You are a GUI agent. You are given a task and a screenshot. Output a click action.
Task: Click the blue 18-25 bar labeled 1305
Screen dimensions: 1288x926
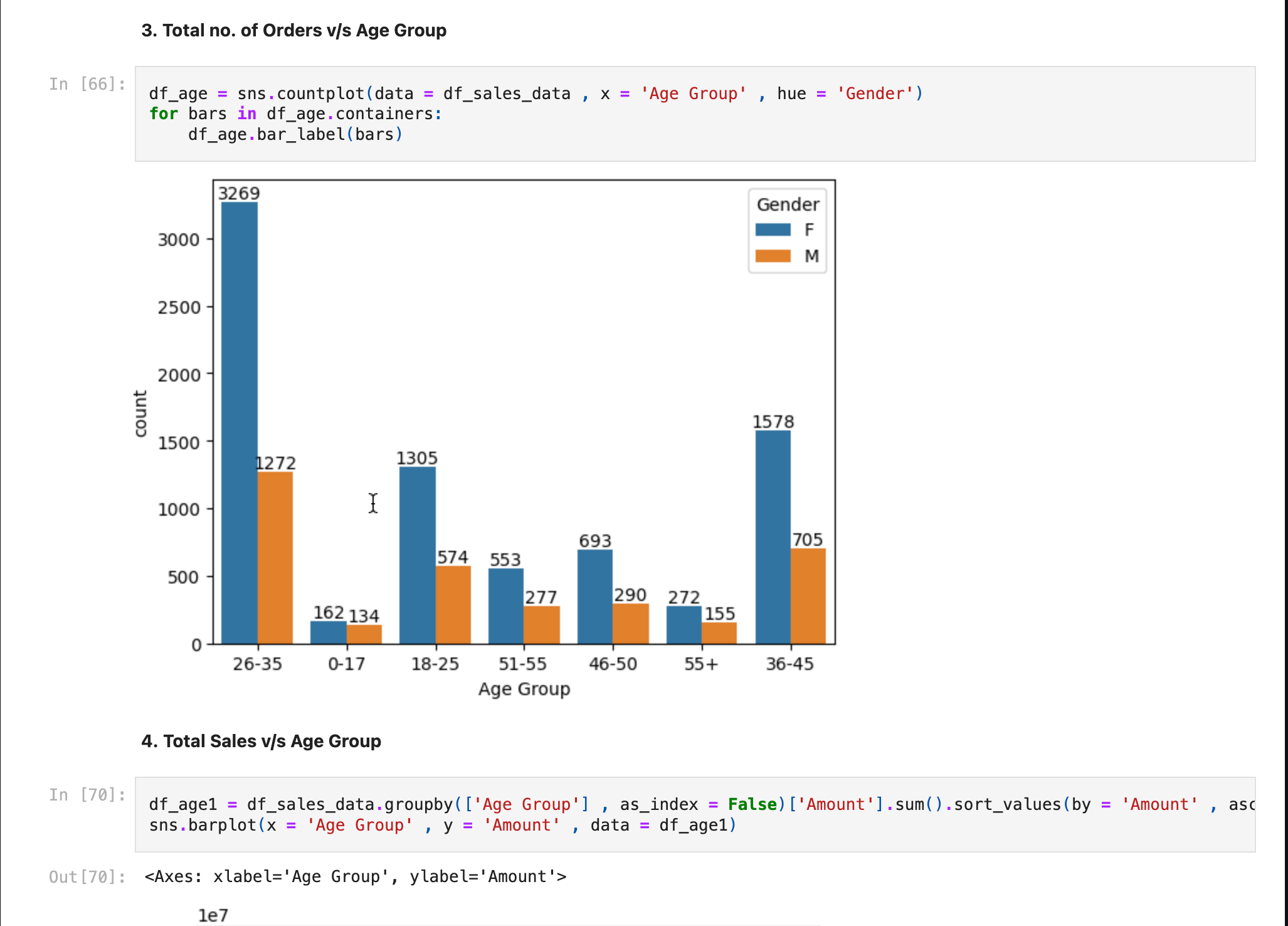click(418, 555)
